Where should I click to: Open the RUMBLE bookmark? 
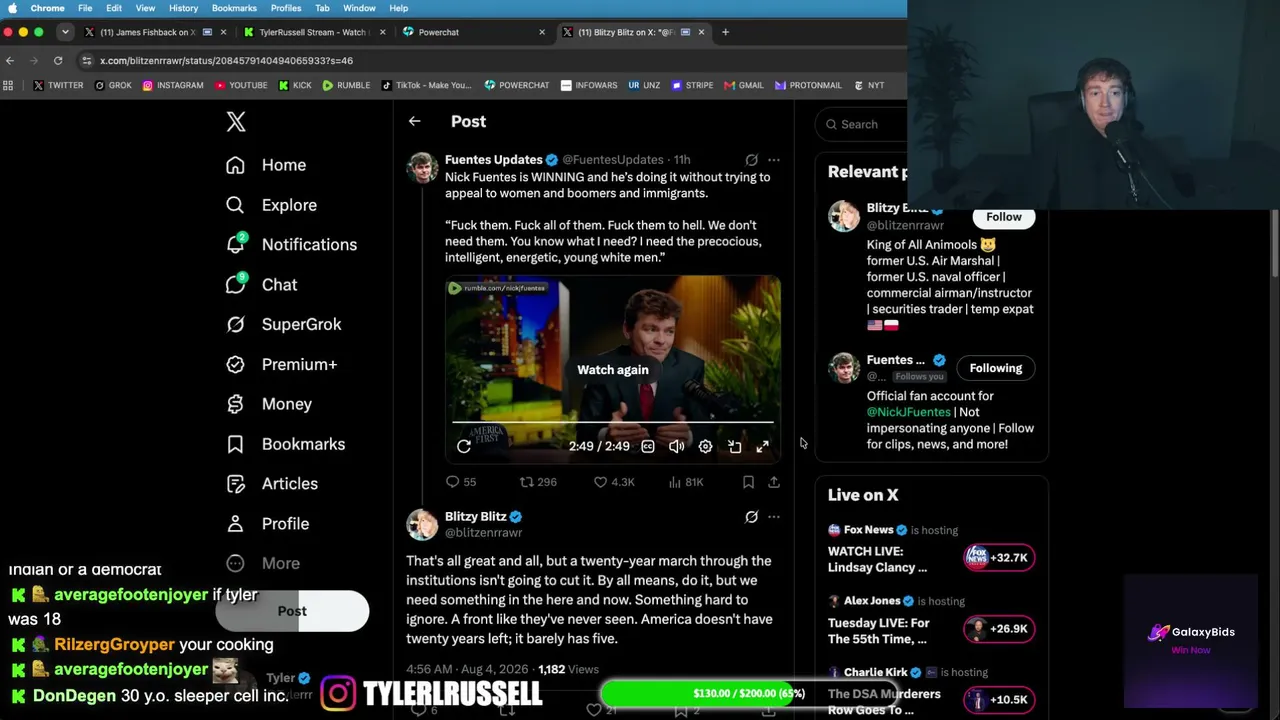click(346, 85)
